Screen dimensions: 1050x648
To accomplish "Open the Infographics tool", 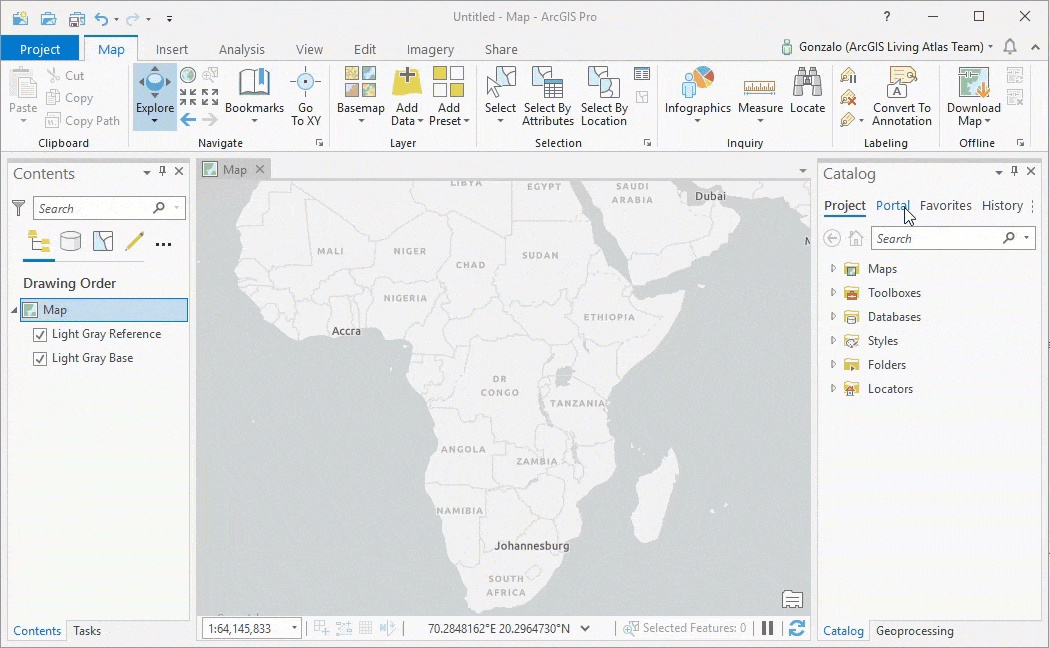I will 697,96.
